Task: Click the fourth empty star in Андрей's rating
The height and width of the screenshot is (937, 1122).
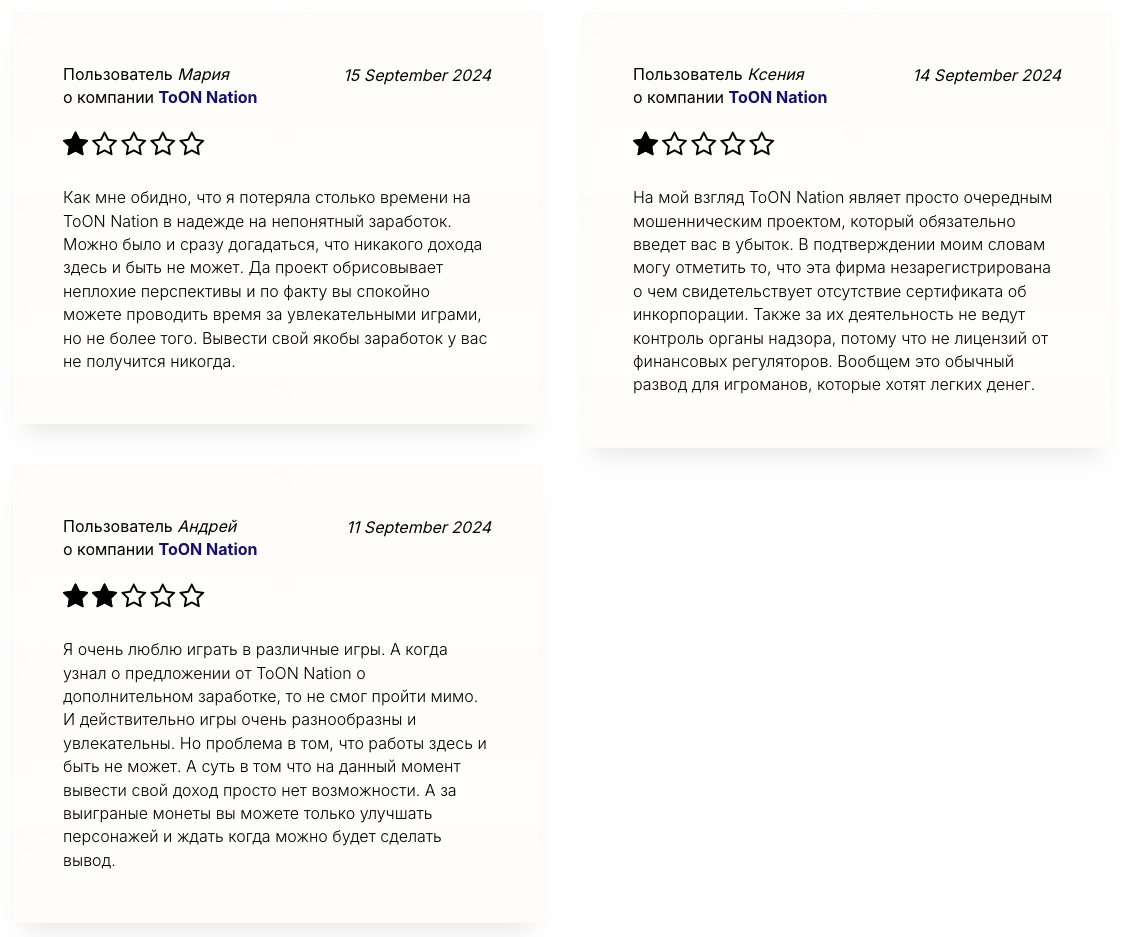Action: [x=163, y=596]
